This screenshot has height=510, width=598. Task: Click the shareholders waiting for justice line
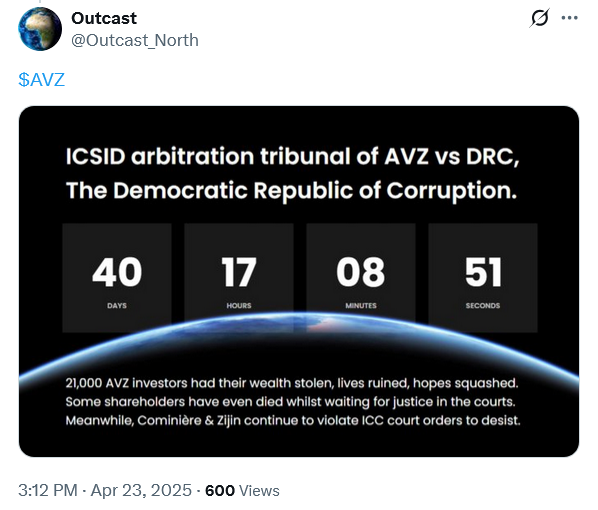click(x=291, y=402)
